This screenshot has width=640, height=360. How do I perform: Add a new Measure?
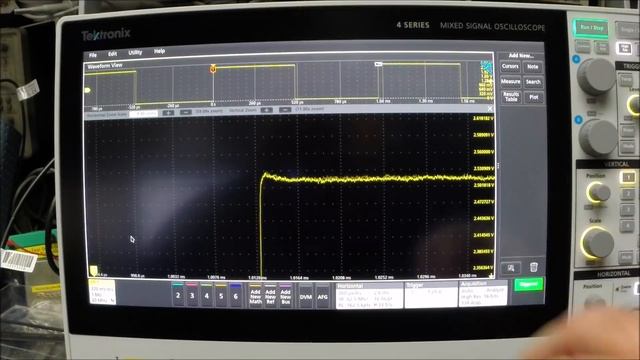click(510, 82)
